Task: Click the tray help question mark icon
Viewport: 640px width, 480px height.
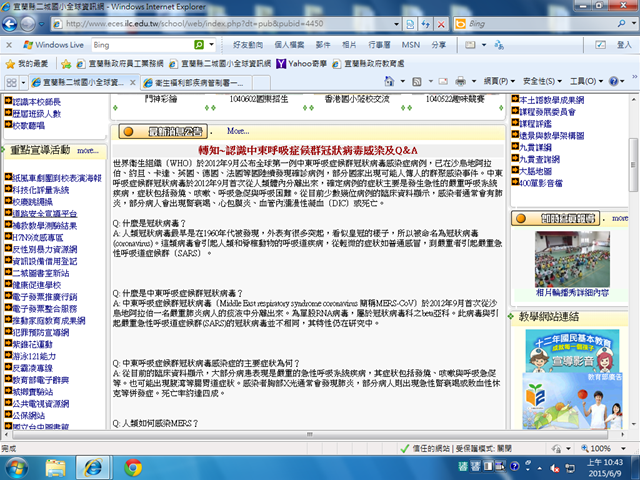Action: pos(515,466)
